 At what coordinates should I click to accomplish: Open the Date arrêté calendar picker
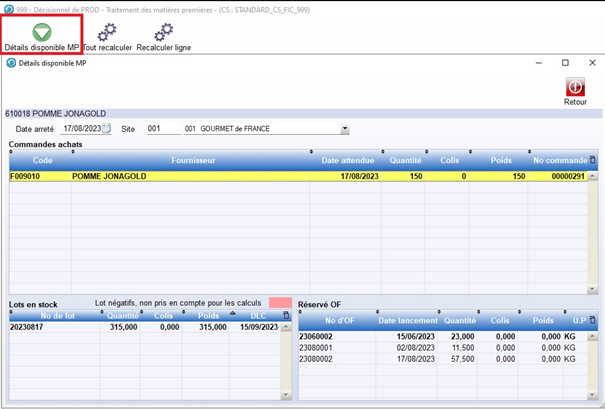tap(106, 129)
